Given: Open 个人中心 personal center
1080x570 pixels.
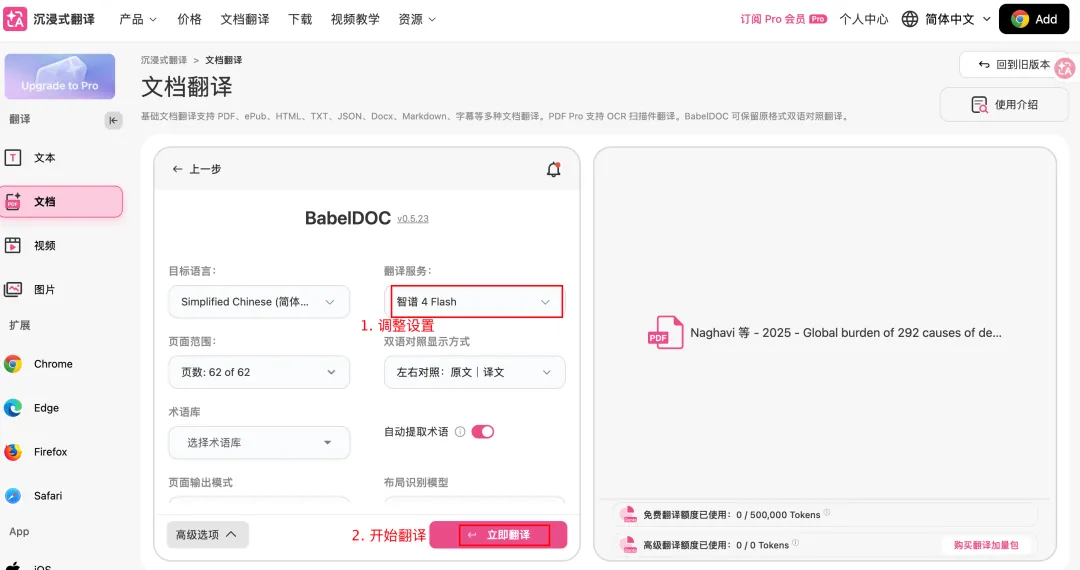Looking at the screenshot, I should [x=864, y=19].
